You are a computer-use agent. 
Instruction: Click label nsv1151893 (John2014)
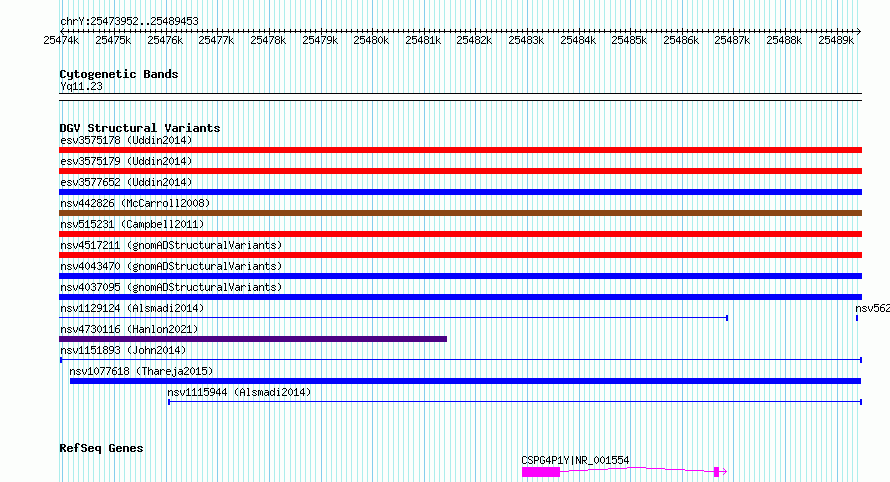click(x=123, y=350)
